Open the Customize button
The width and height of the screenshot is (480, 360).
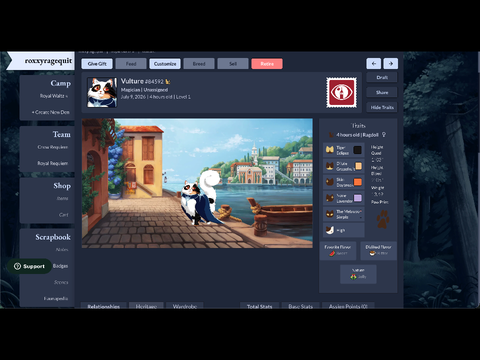pyautogui.click(x=165, y=64)
